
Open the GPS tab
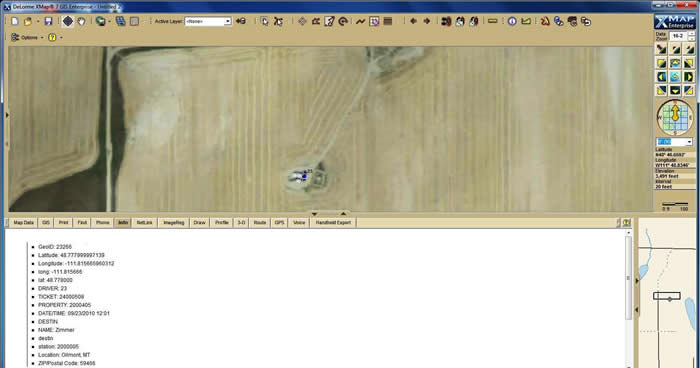[x=279, y=222]
